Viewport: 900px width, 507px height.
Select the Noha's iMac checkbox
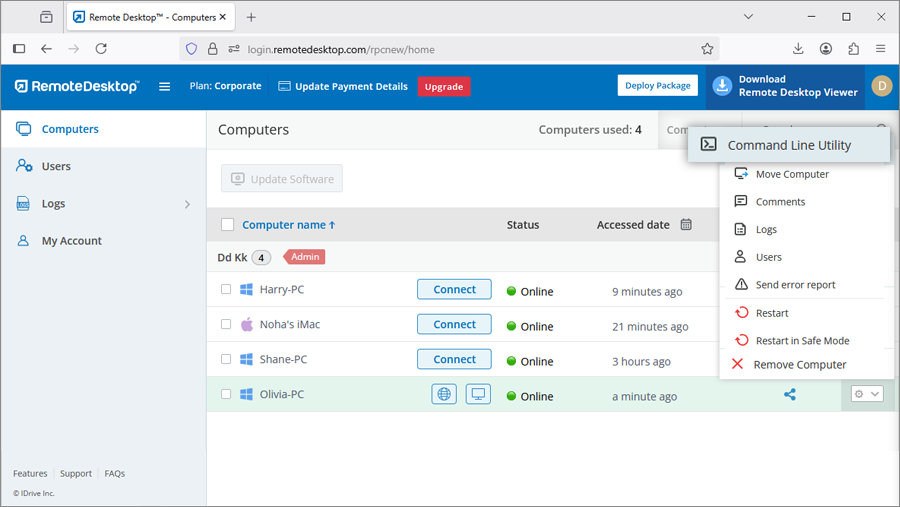(226, 324)
